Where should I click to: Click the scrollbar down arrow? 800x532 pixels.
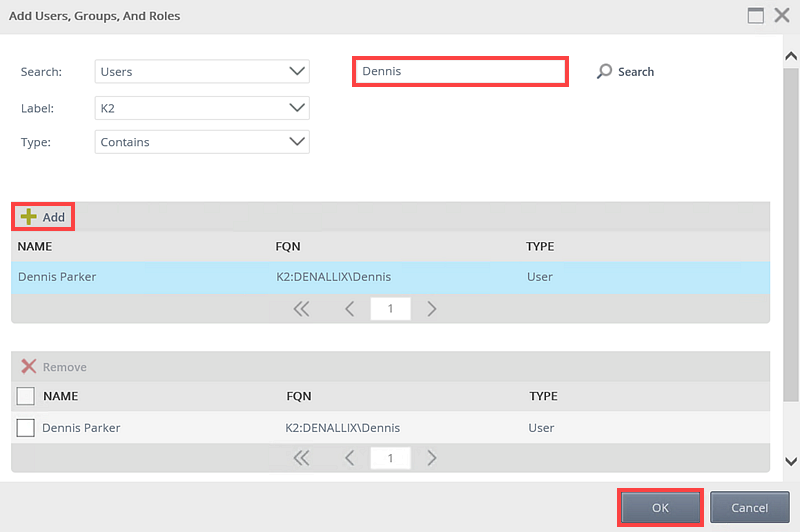click(x=791, y=462)
